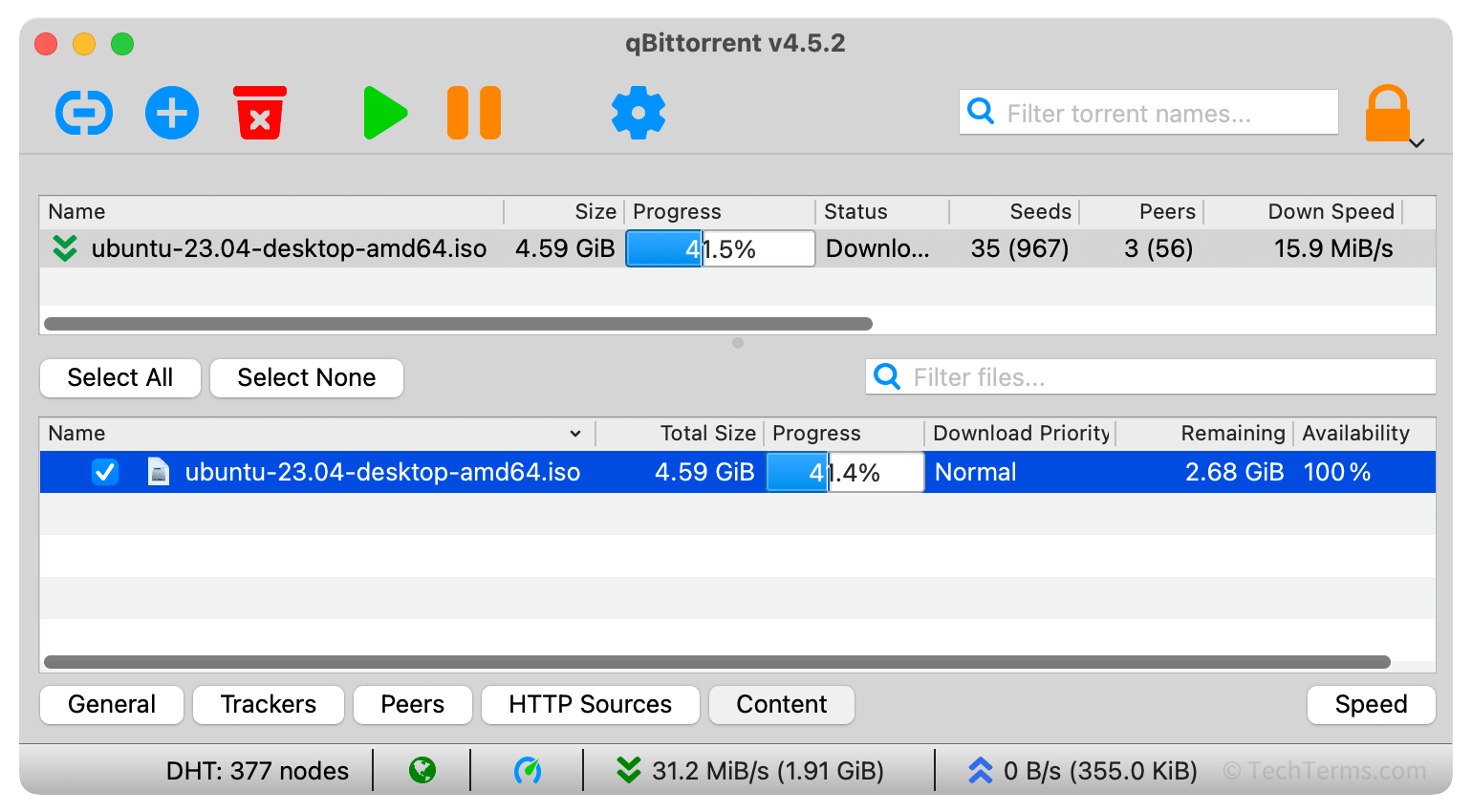Click the Select None button
Image resolution: width=1472 pixels, height=812 pixels.
pyautogui.click(x=307, y=377)
